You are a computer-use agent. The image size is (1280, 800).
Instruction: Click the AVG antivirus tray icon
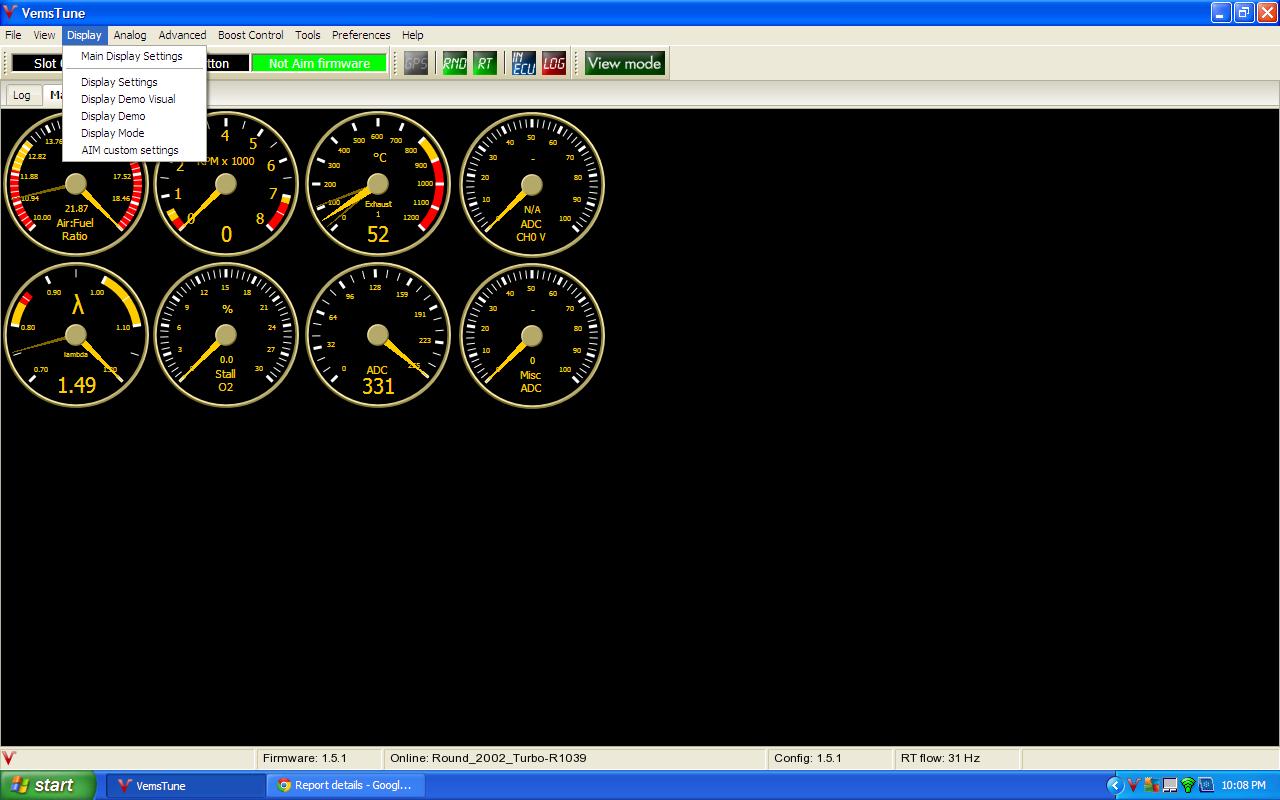tap(1151, 785)
